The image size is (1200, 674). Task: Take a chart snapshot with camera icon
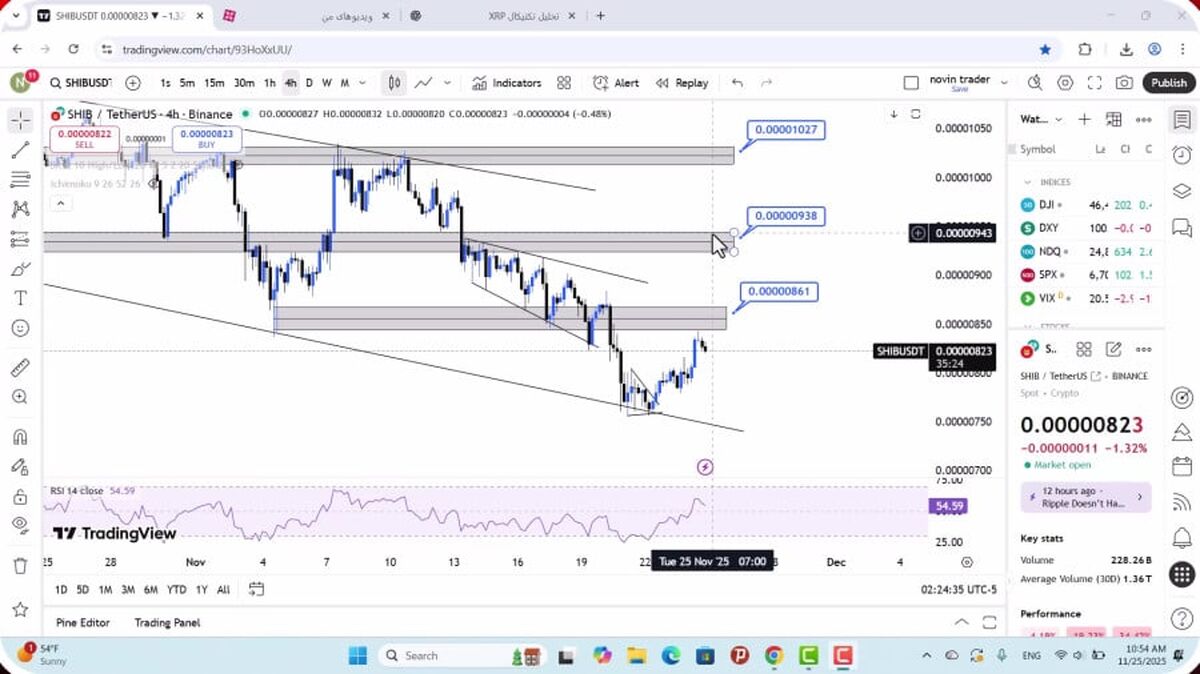click(x=1125, y=83)
